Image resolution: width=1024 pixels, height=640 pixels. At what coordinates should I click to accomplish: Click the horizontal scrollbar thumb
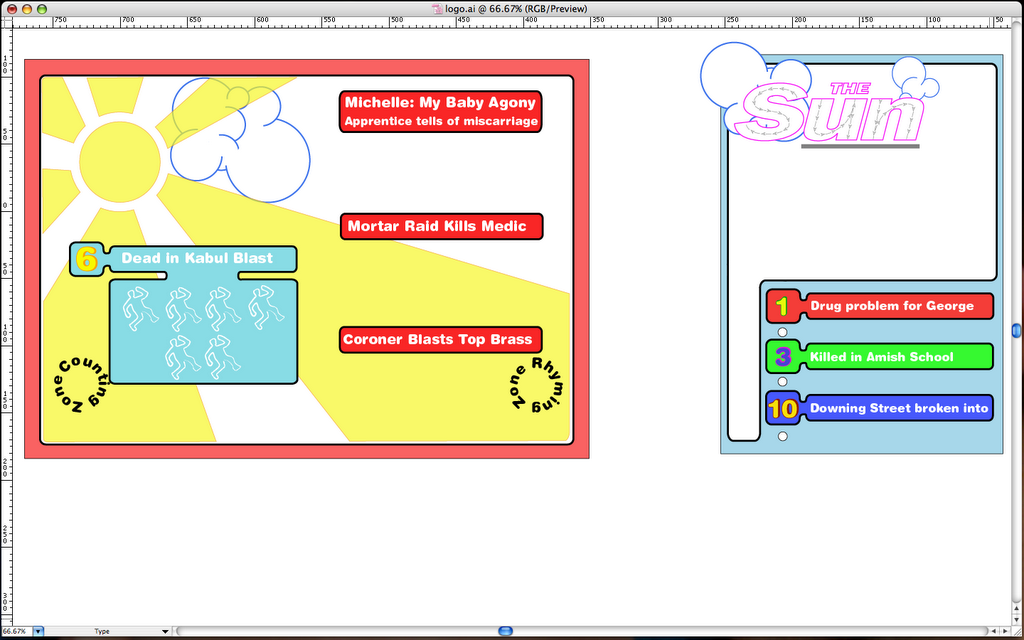(505, 631)
